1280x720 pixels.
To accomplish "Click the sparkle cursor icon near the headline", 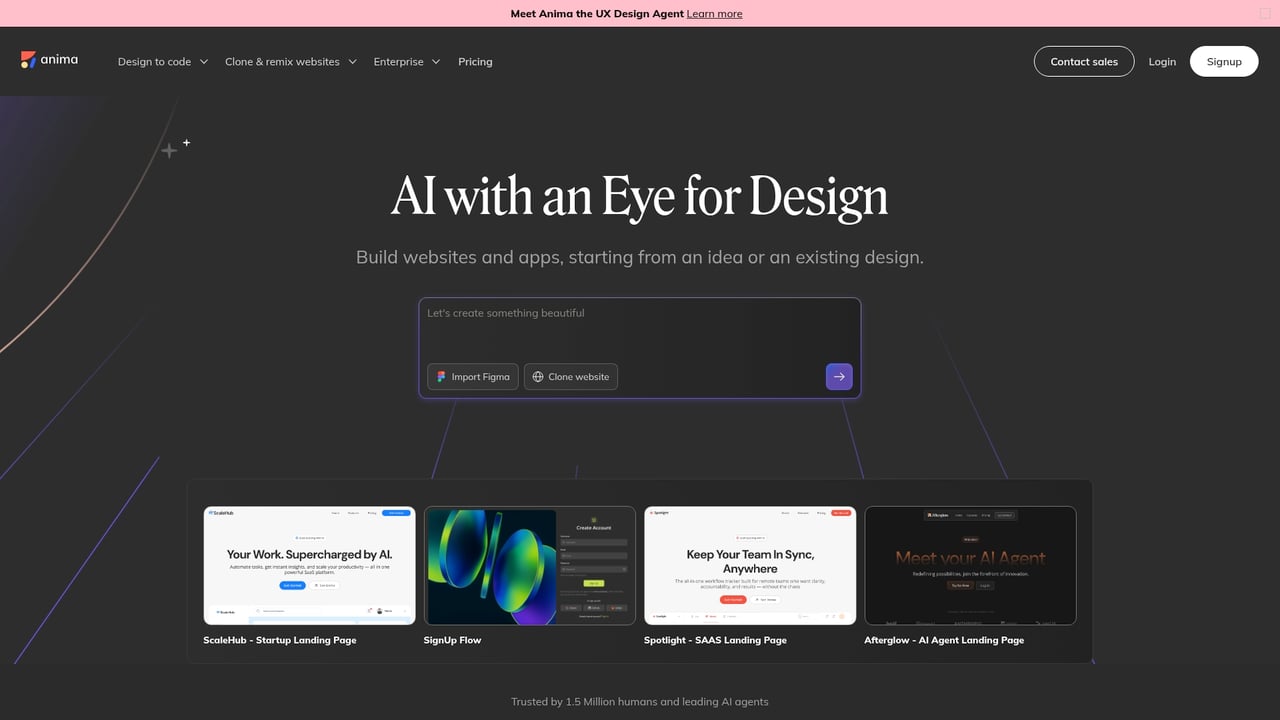I will pos(169,150).
